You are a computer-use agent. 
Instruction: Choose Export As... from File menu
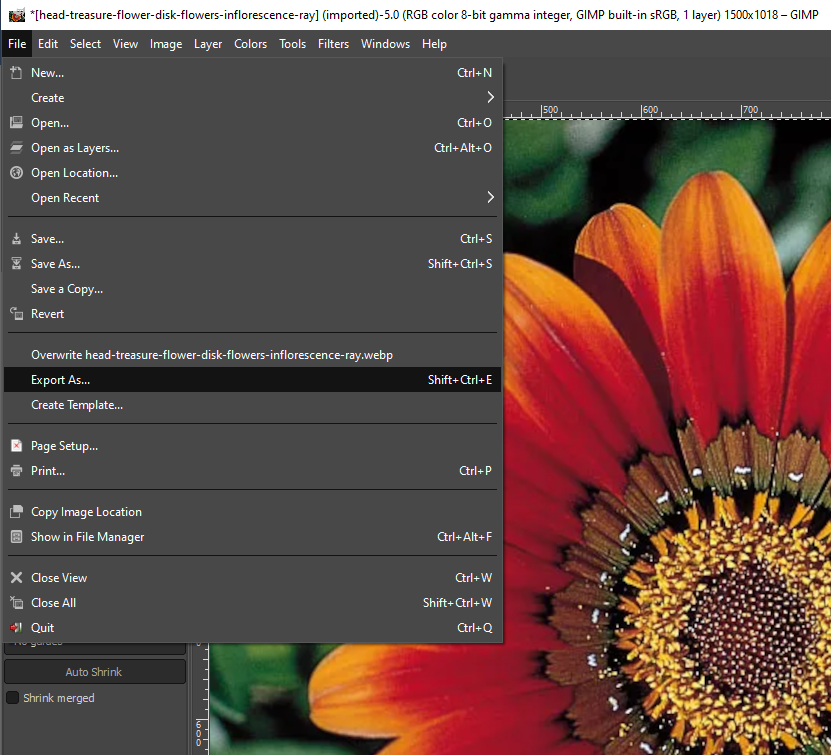[x=252, y=380]
